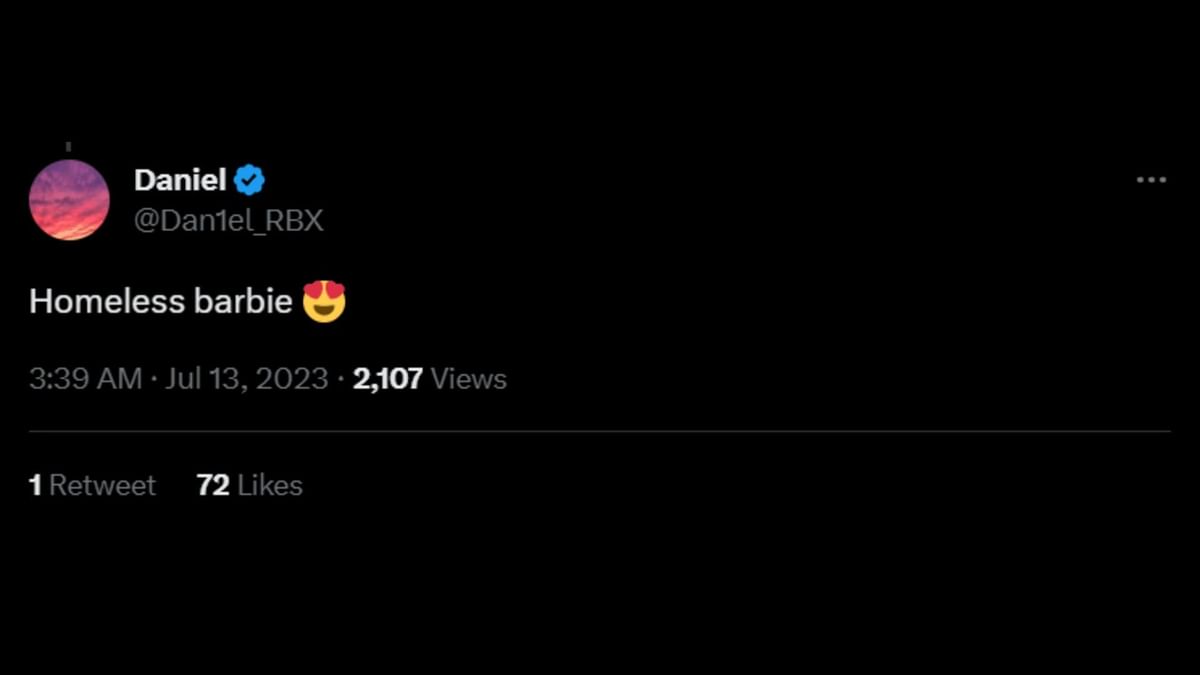
Task: Click the 2,107 view count number
Action: 388,379
